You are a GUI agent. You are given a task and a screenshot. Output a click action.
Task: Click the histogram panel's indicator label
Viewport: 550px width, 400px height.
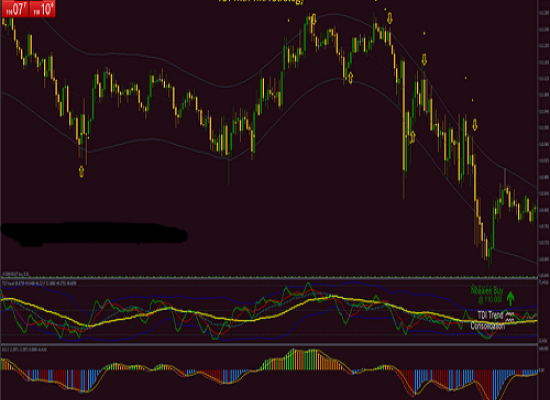click(25, 349)
